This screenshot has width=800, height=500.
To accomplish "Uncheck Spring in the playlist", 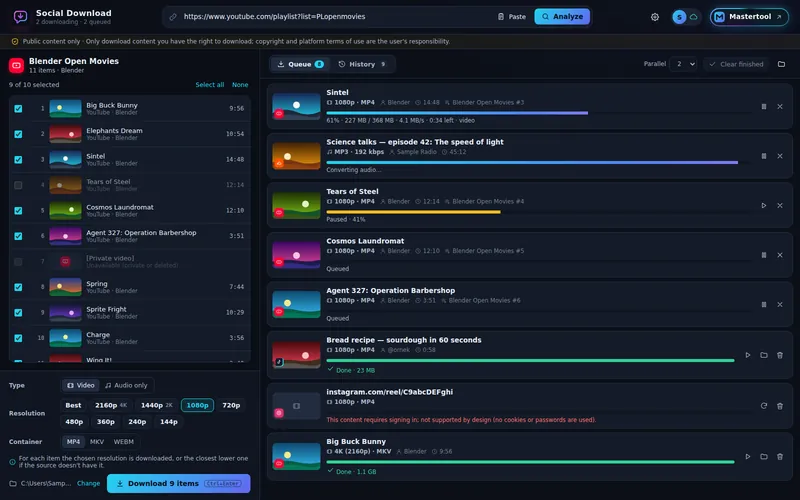I will tap(18, 287).
